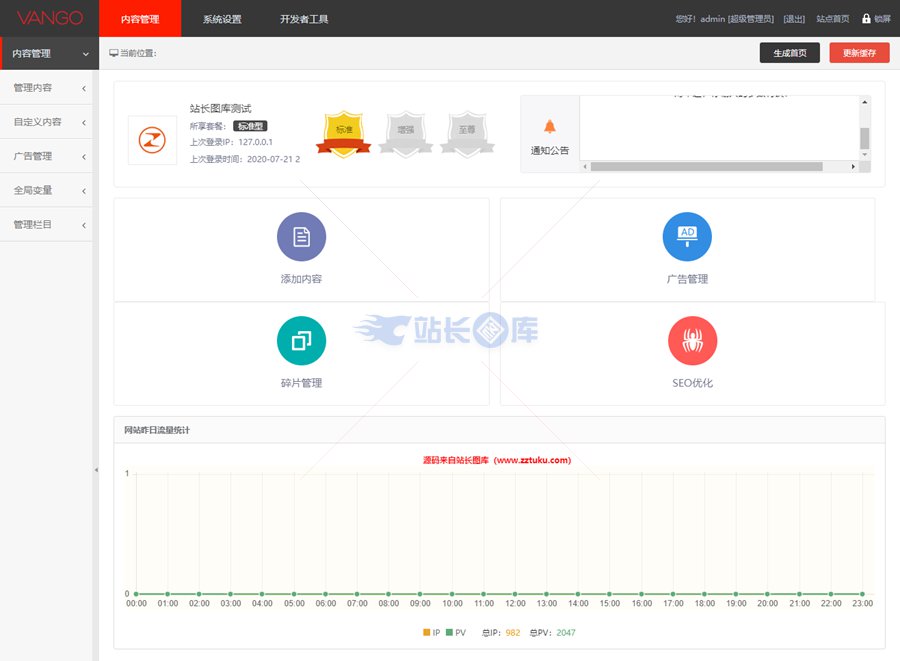The width and height of the screenshot is (900, 661).
Task: Click the gold 标准 badge
Action: (x=343, y=132)
